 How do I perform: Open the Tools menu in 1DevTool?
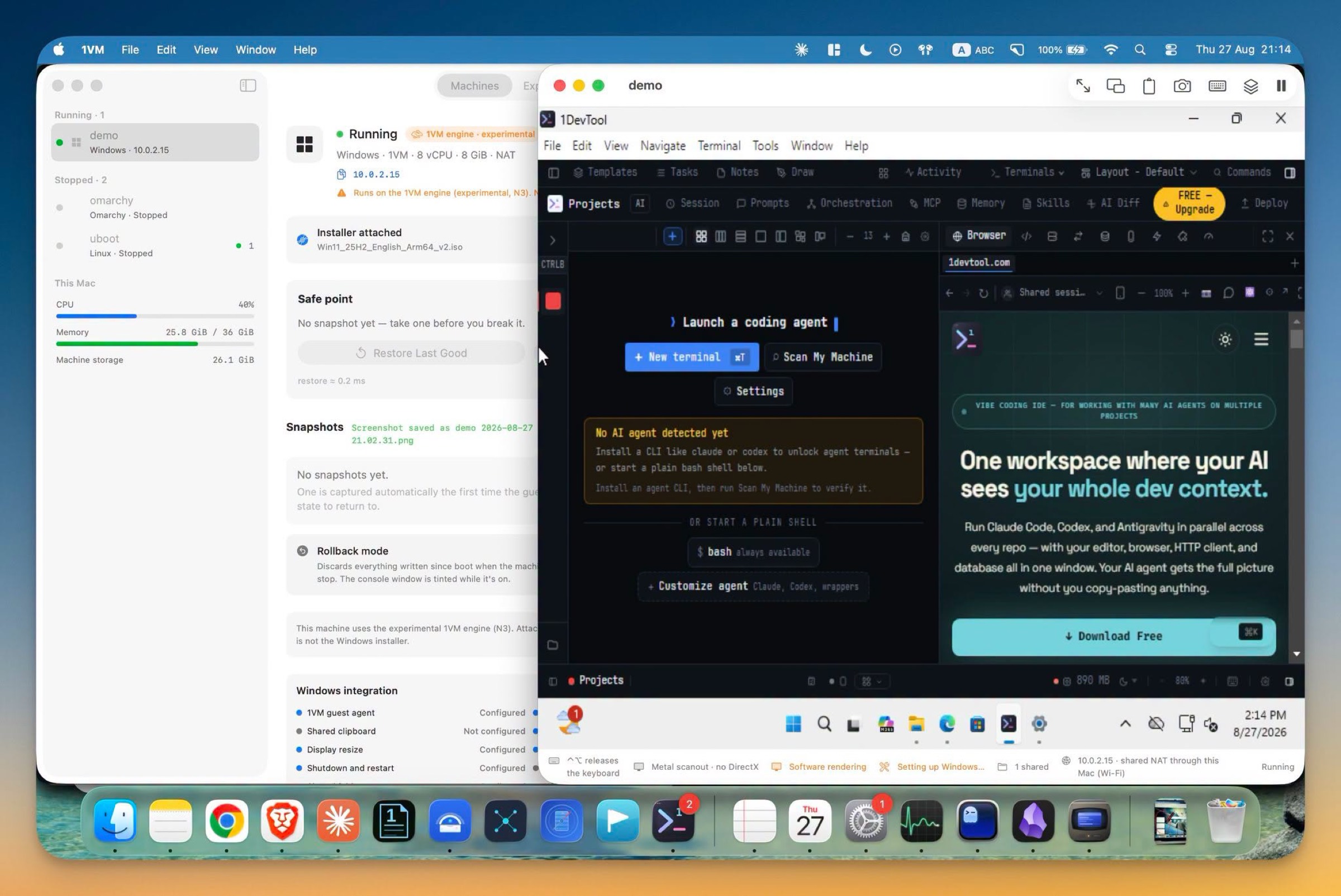pos(765,146)
